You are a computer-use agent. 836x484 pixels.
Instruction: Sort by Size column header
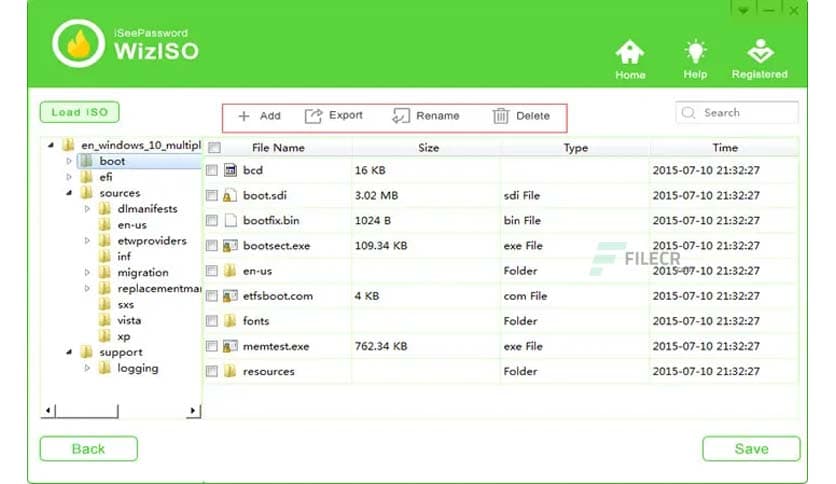428,148
